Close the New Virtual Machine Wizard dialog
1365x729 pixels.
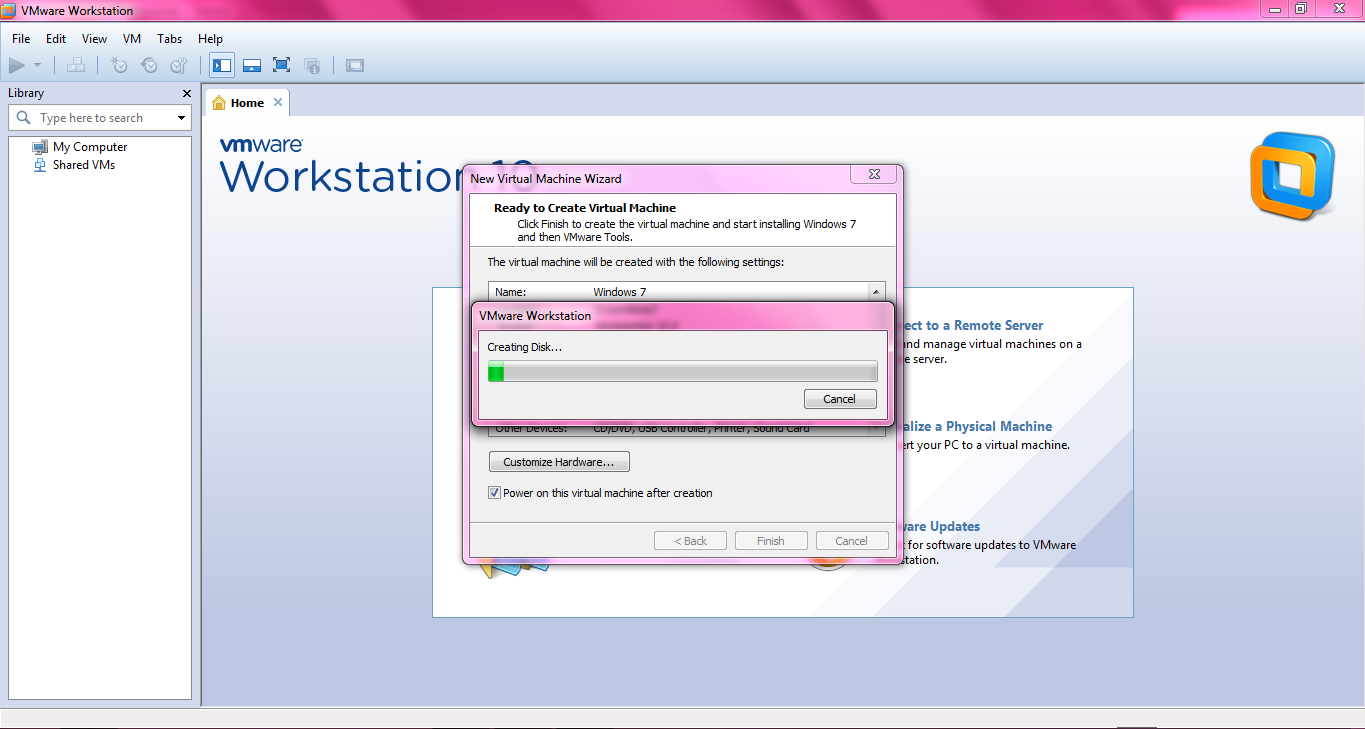(872, 174)
